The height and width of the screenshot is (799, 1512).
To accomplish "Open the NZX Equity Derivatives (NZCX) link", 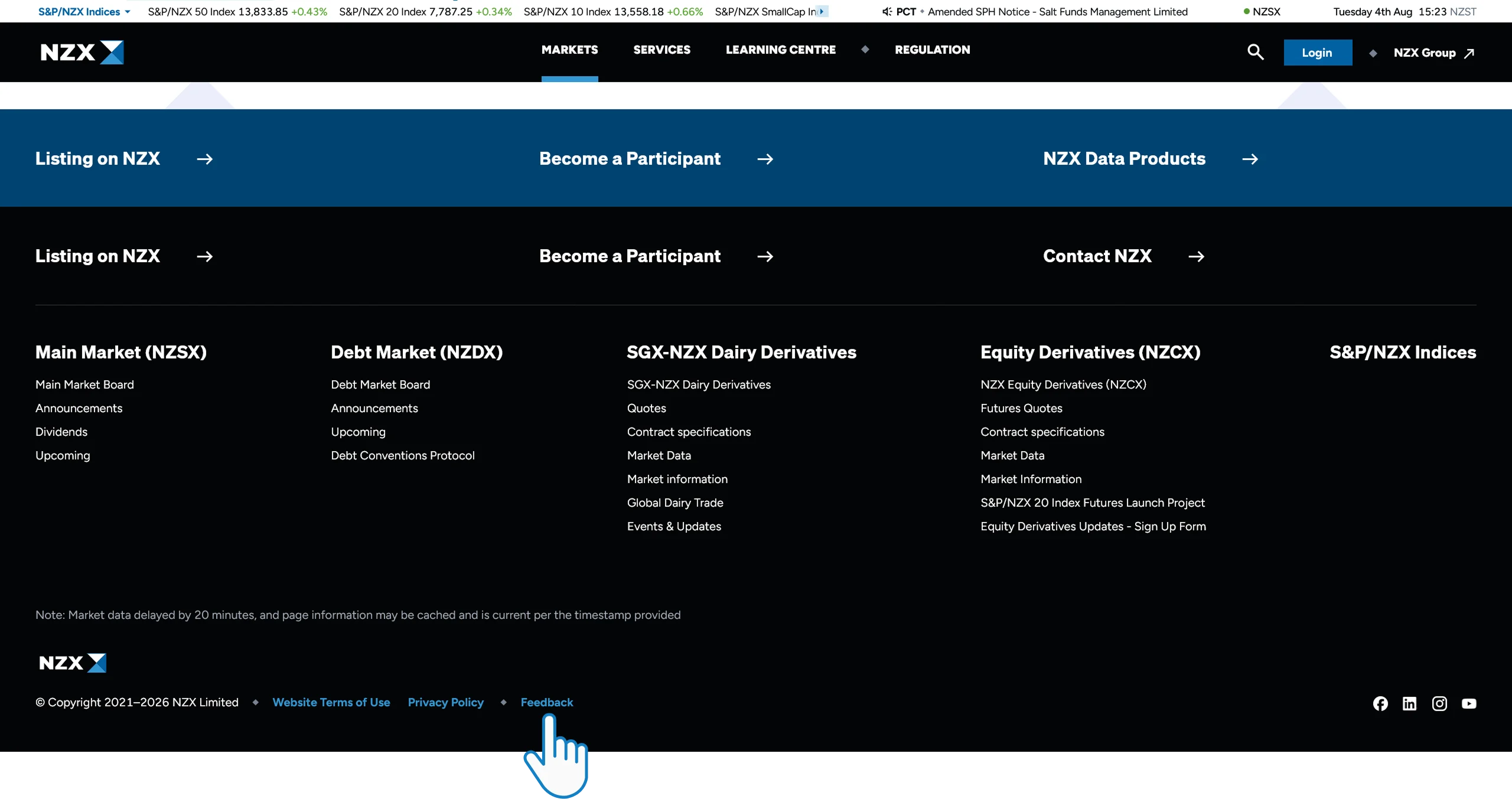I will [x=1063, y=384].
